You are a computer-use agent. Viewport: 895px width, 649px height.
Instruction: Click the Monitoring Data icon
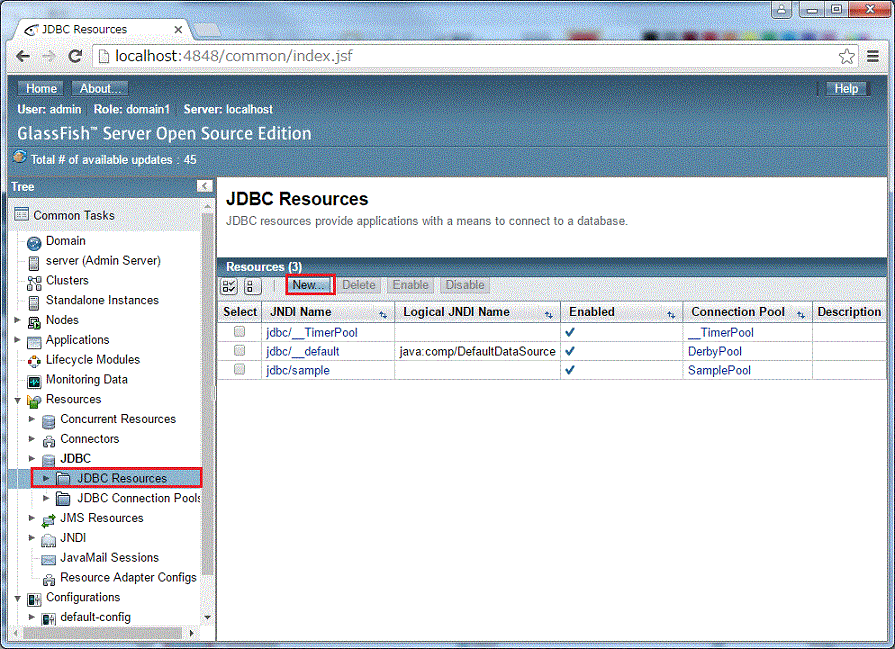pos(34,381)
